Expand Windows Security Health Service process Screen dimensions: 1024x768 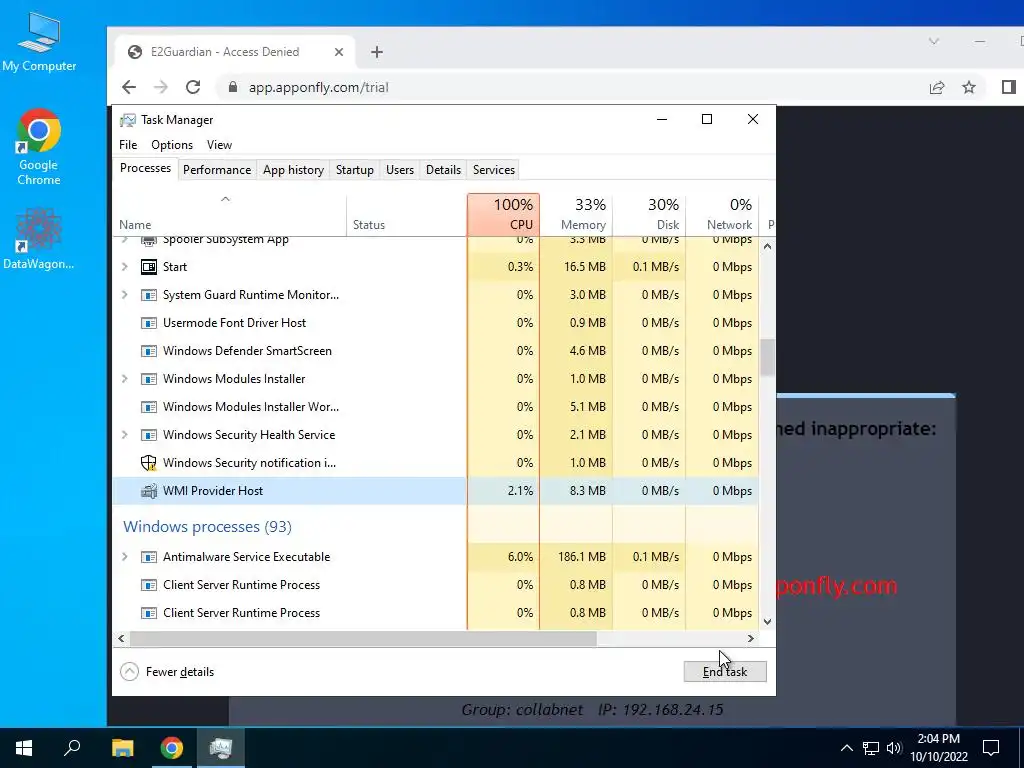[x=125, y=435]
